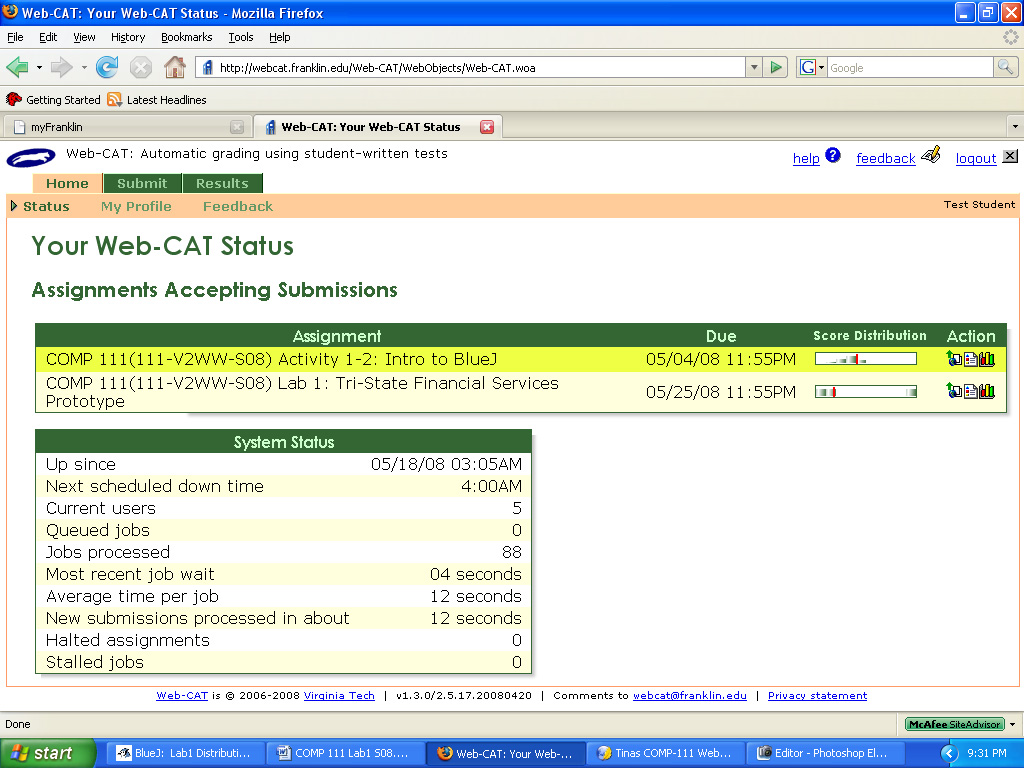Open the back history dropdown arrow
Viewport: 1024px width, 768px height.
(x=39, y=67)
